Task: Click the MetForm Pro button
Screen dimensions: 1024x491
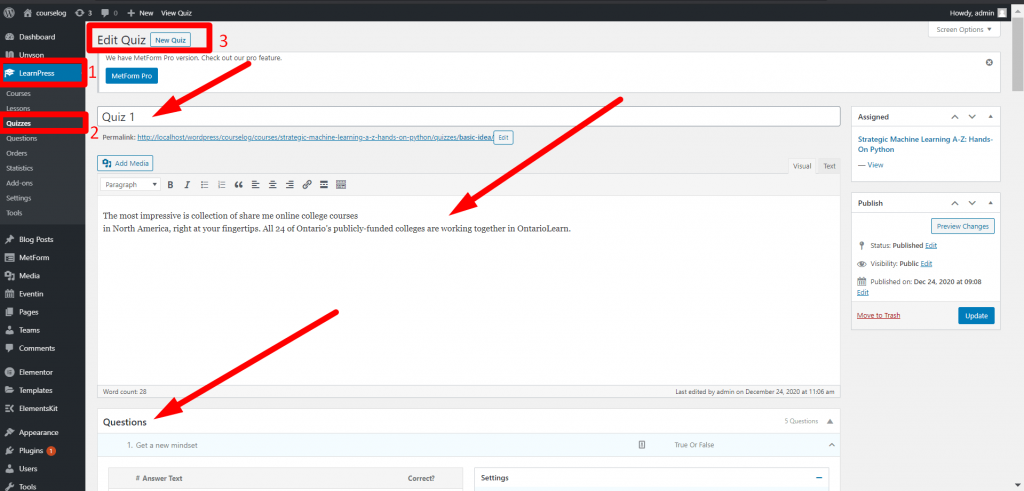Action: (131, 76)
